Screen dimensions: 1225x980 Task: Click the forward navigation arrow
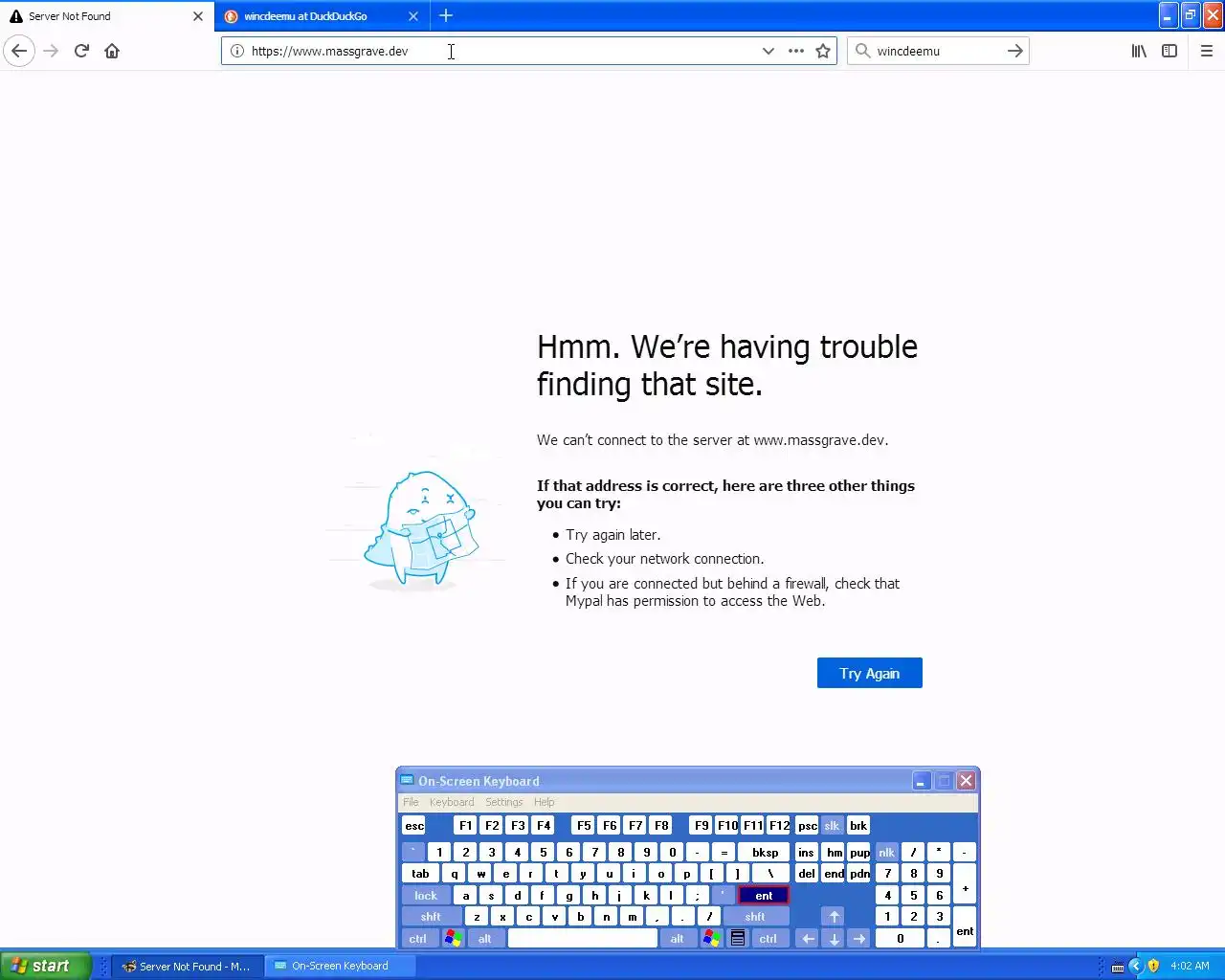[x=52, y=51]
